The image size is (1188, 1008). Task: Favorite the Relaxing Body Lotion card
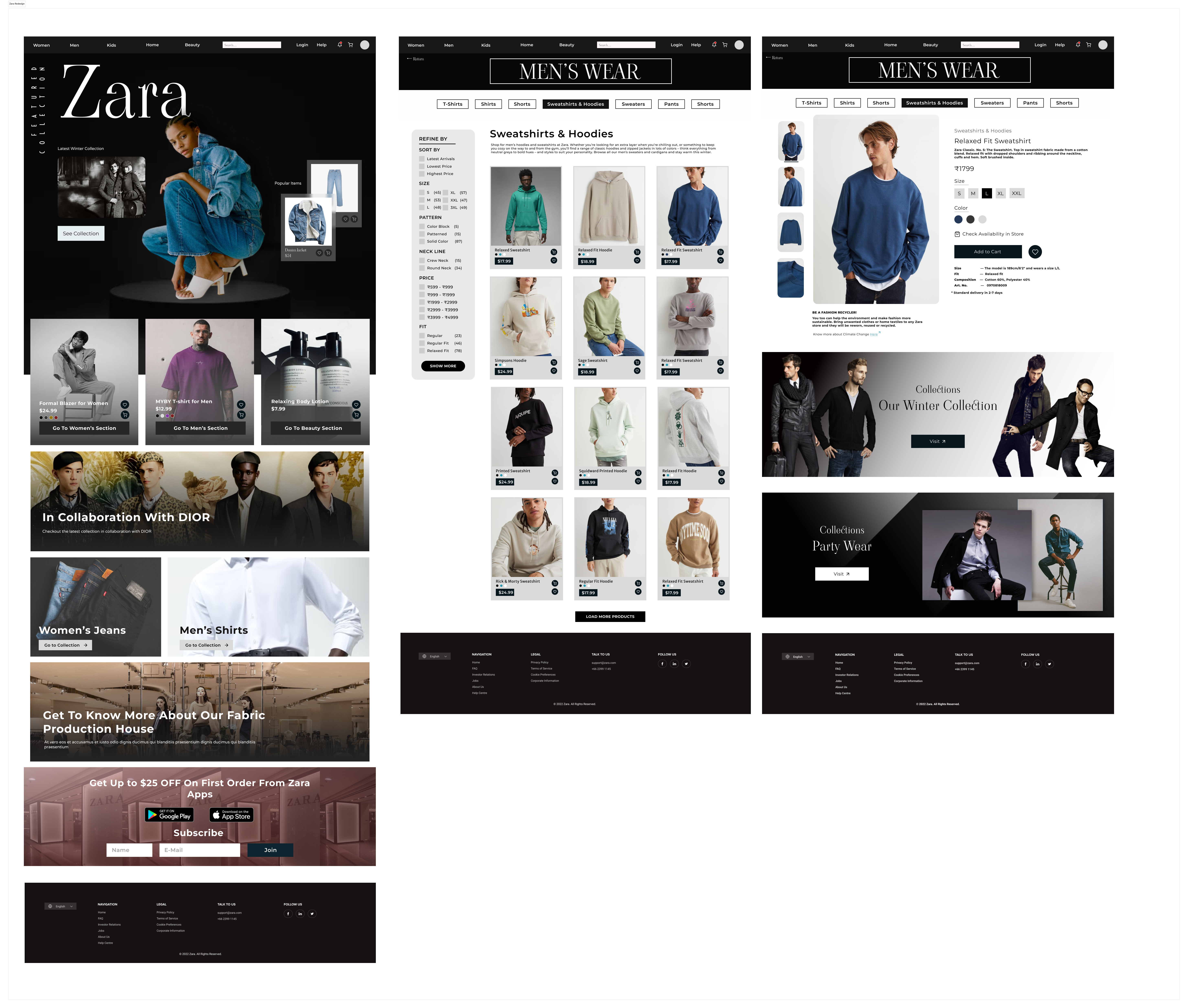(356, 405)
